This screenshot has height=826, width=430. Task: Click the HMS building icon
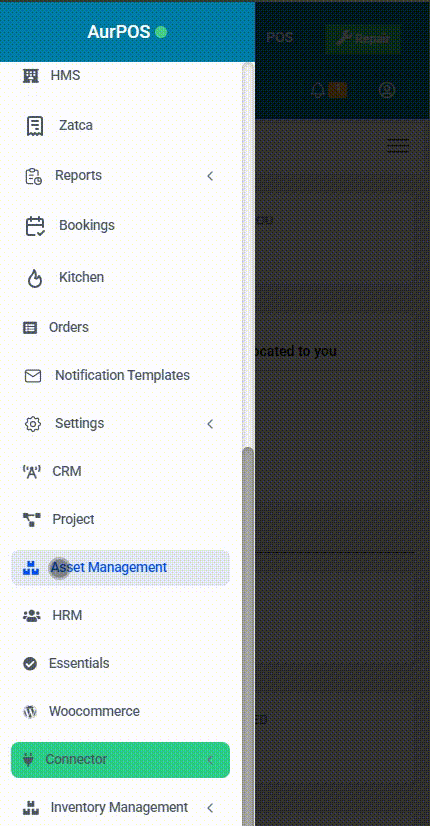[31, 75]
